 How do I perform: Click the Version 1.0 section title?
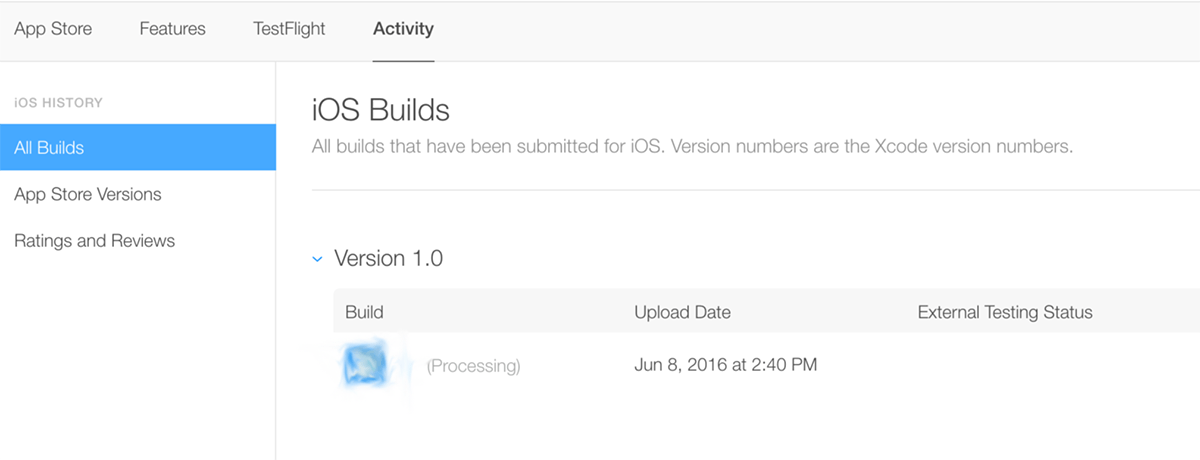pyautogui.click(x=388, y=259)
